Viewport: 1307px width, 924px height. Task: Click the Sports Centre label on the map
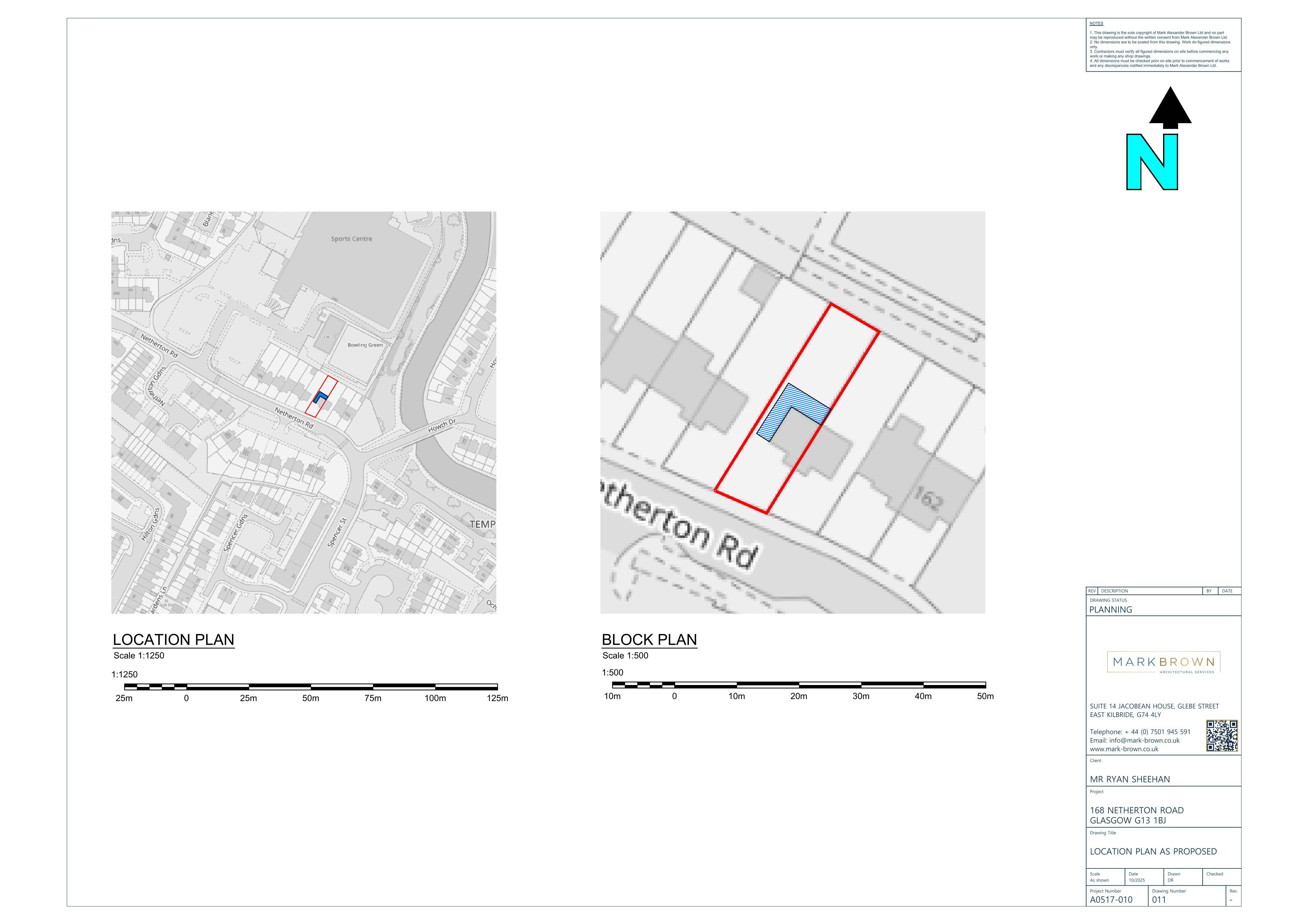pos(351,239)
